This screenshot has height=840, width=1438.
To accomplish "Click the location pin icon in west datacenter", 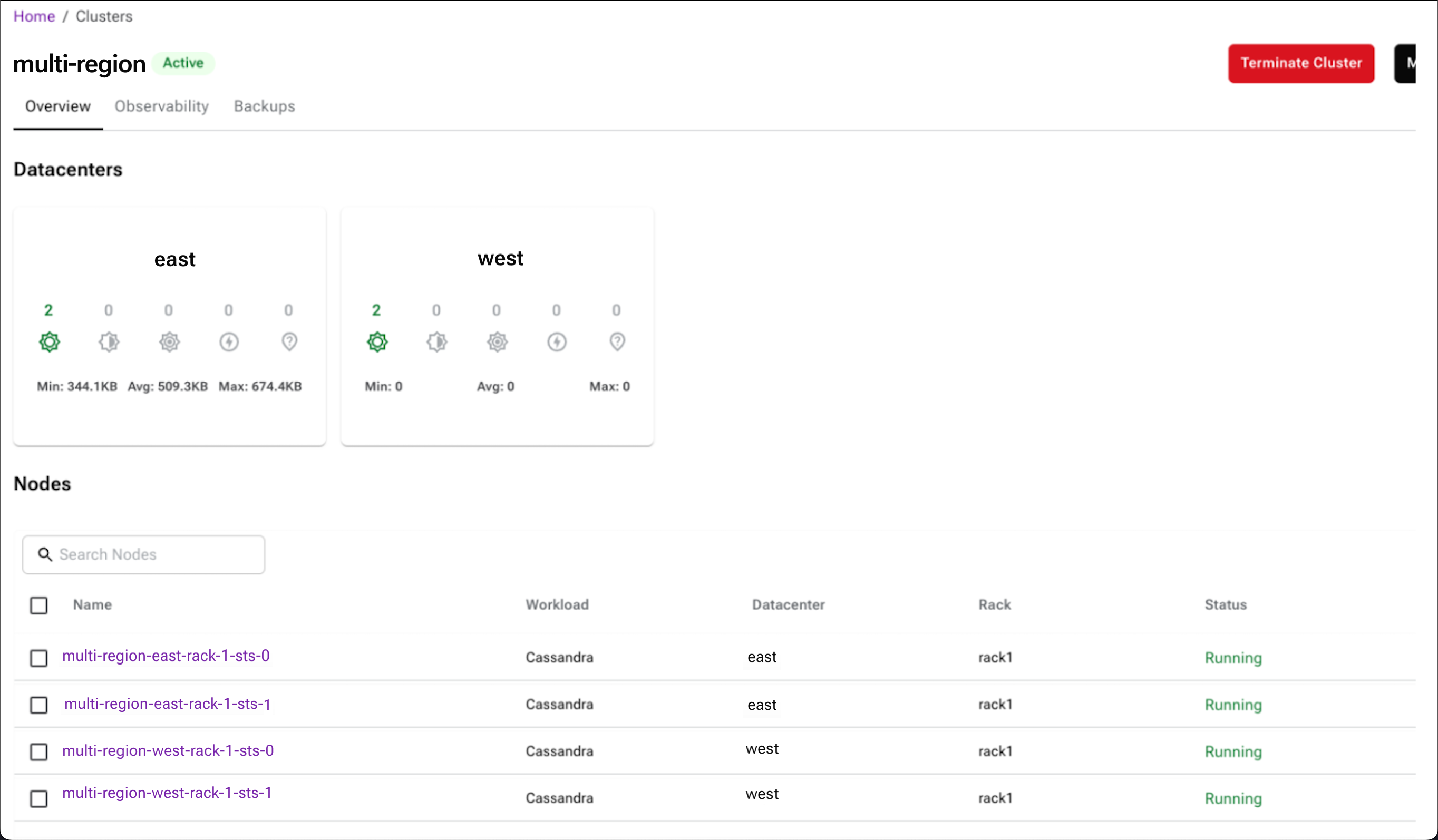I will [618, 341].
